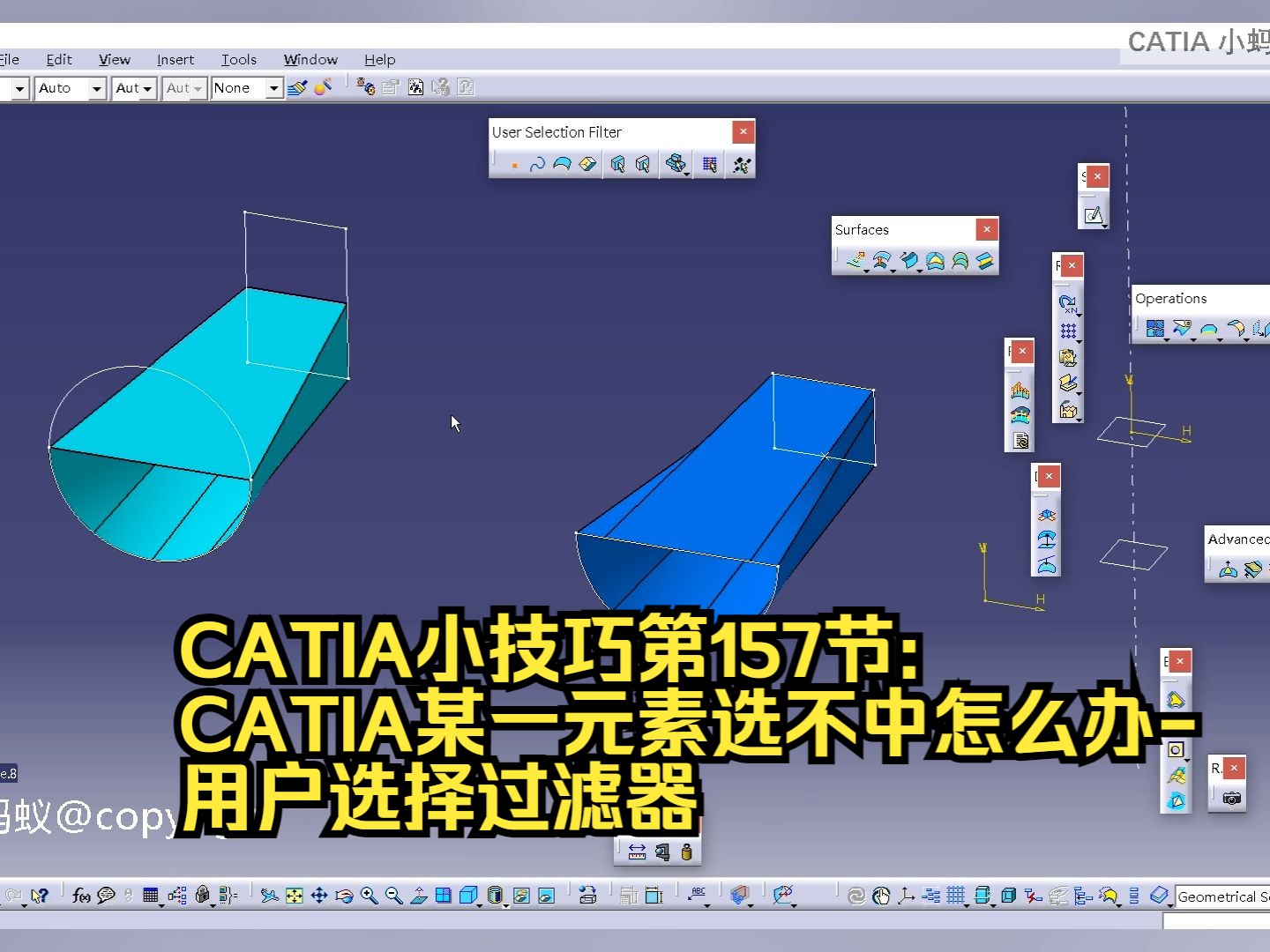Click the Fillet tool in Operations

coord(1236,329)
